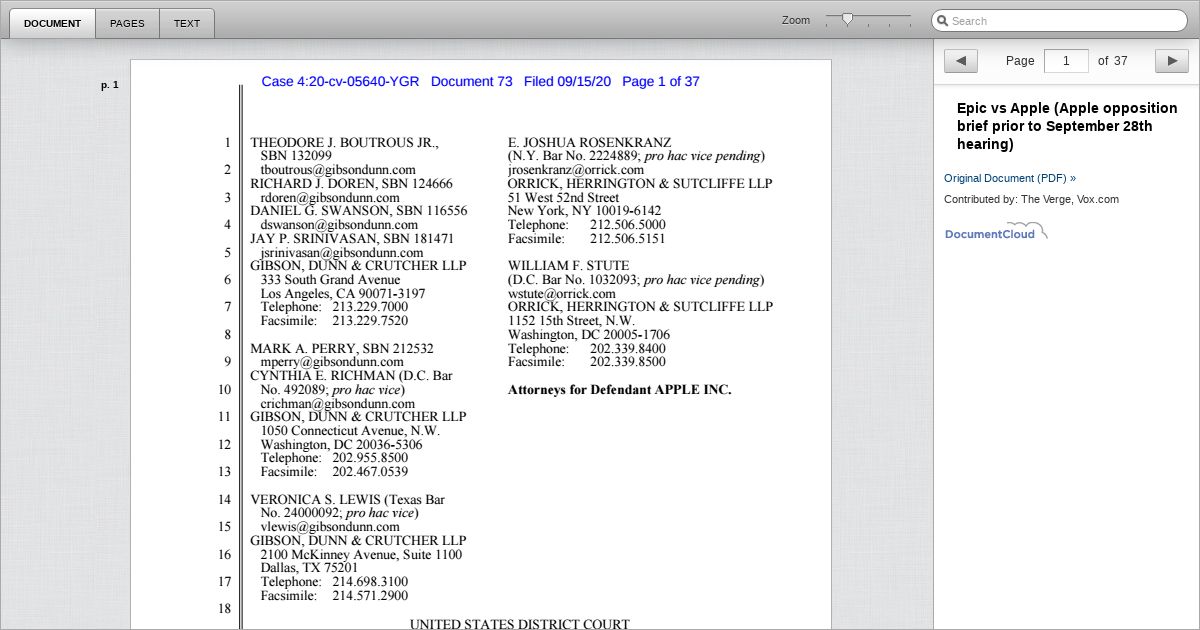Click the case header 'Case 4:20-cv-05640-YGR'
The height and width of the screenshot is (630, 1200).
pyautogui.click(x=340, y=82)
